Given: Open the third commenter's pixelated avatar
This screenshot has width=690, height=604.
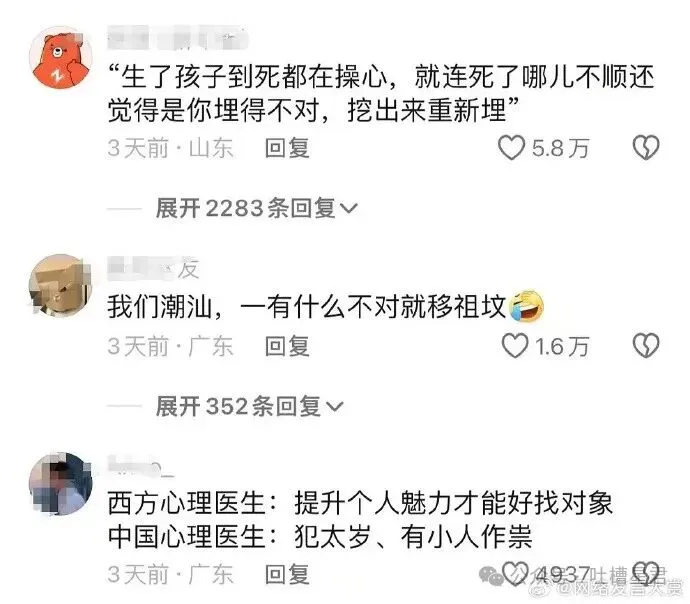Looking at the screenshot, I should [x=61, y=483].
